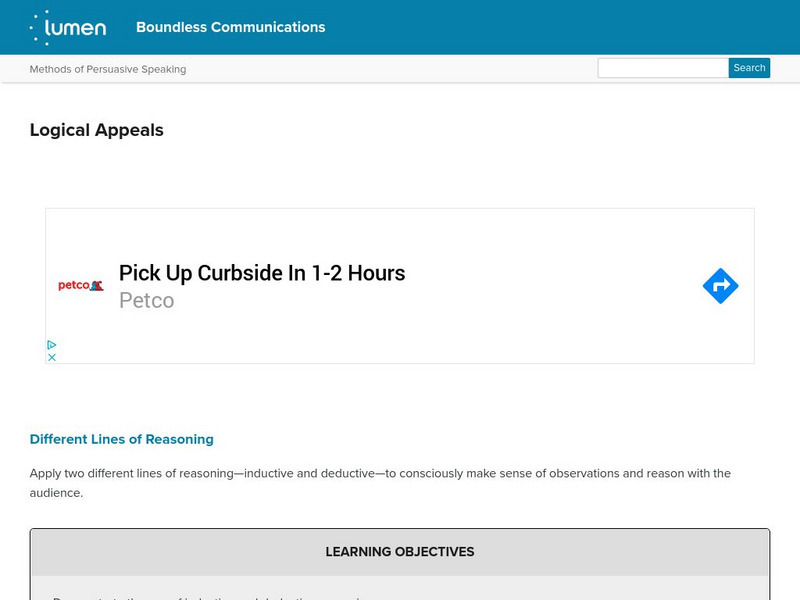Close the Petco ad with the X
This screenshot has width=800, height=600.
tap(52, 357)
